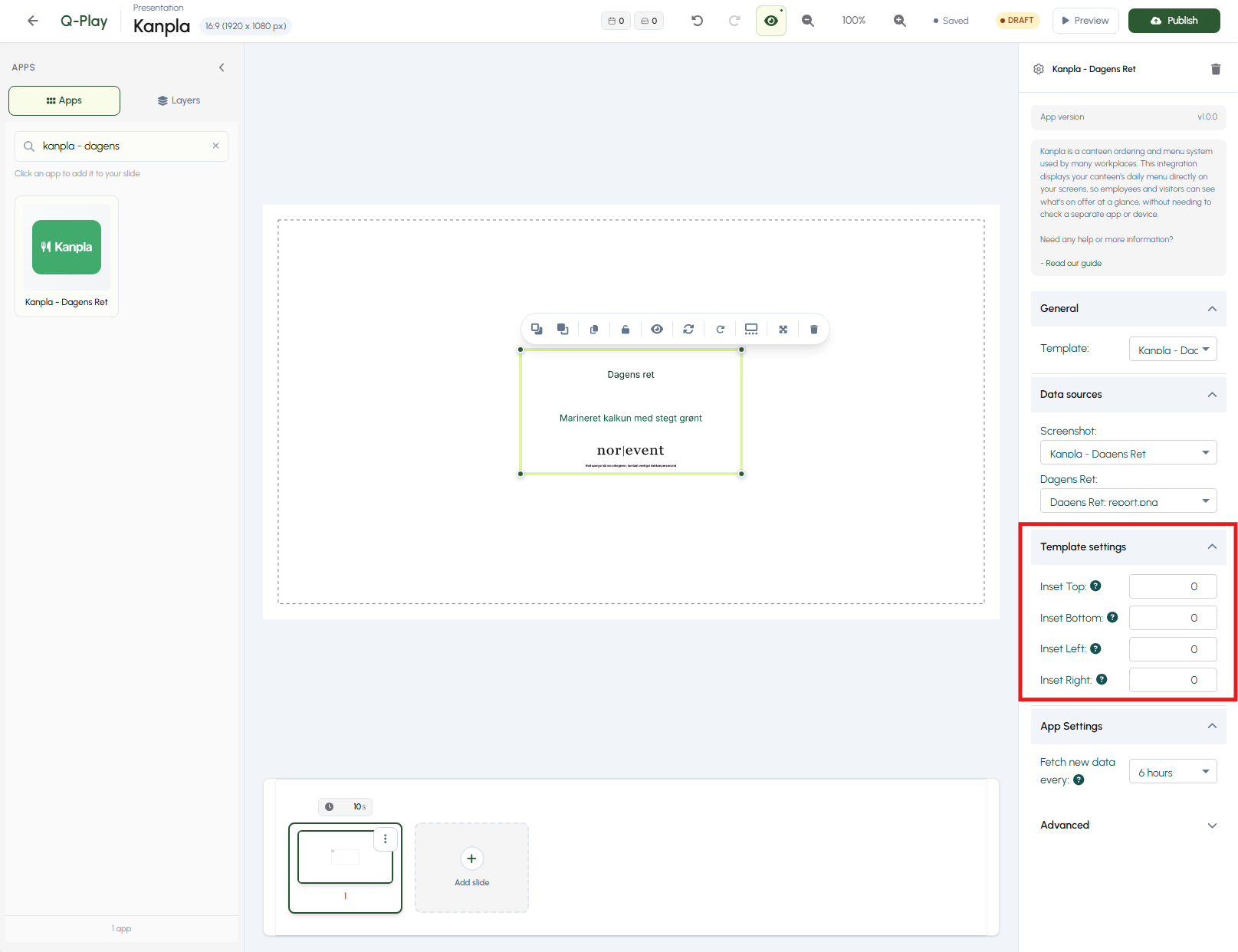This screenshot has width=1238, height=952.
Task: Click Add slide tile
Action: tap(471, 868)
